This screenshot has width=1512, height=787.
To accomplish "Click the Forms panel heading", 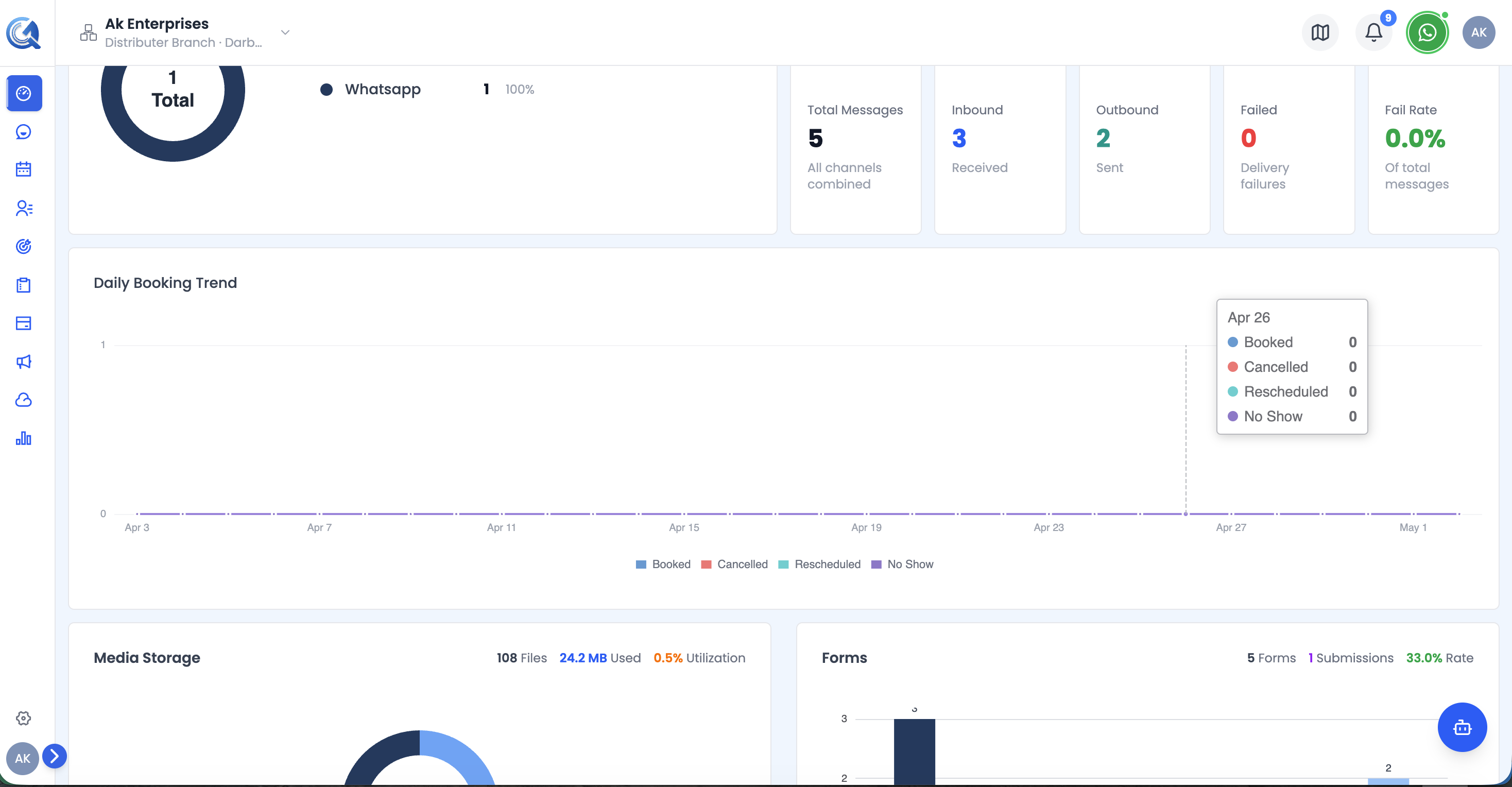I will click(844, 658).
